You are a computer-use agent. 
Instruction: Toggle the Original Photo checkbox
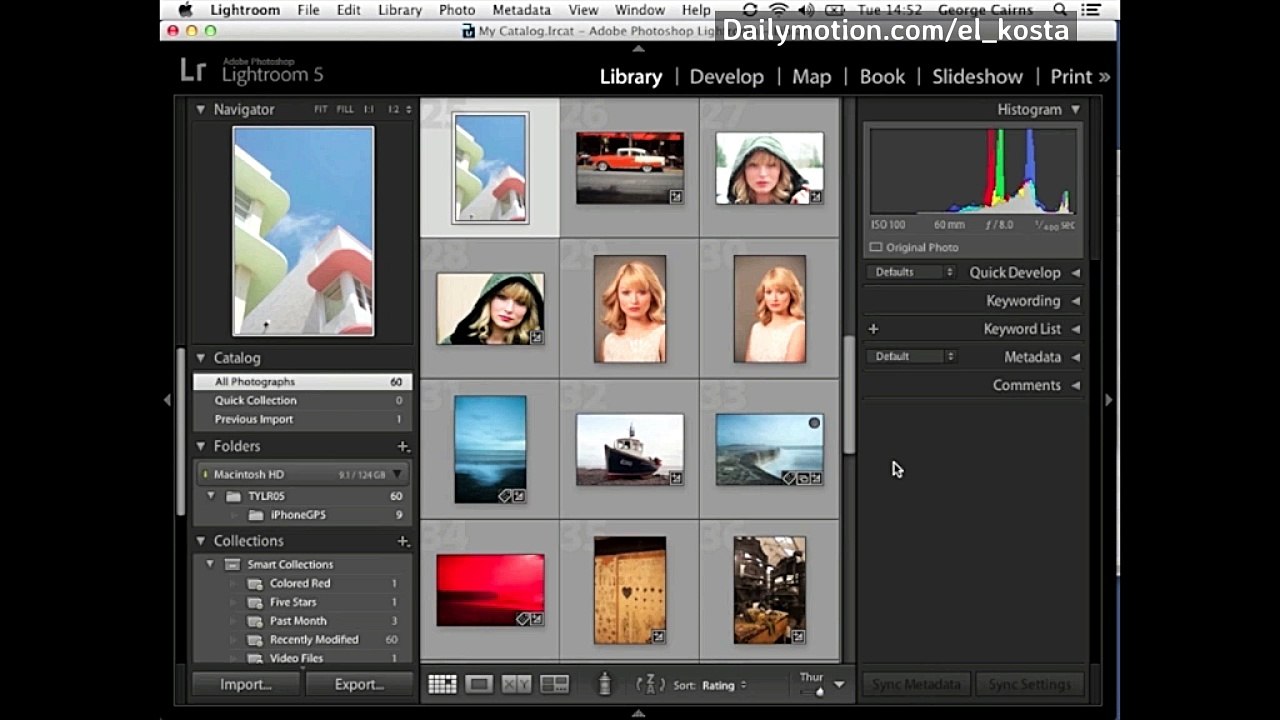coord(876,247)
